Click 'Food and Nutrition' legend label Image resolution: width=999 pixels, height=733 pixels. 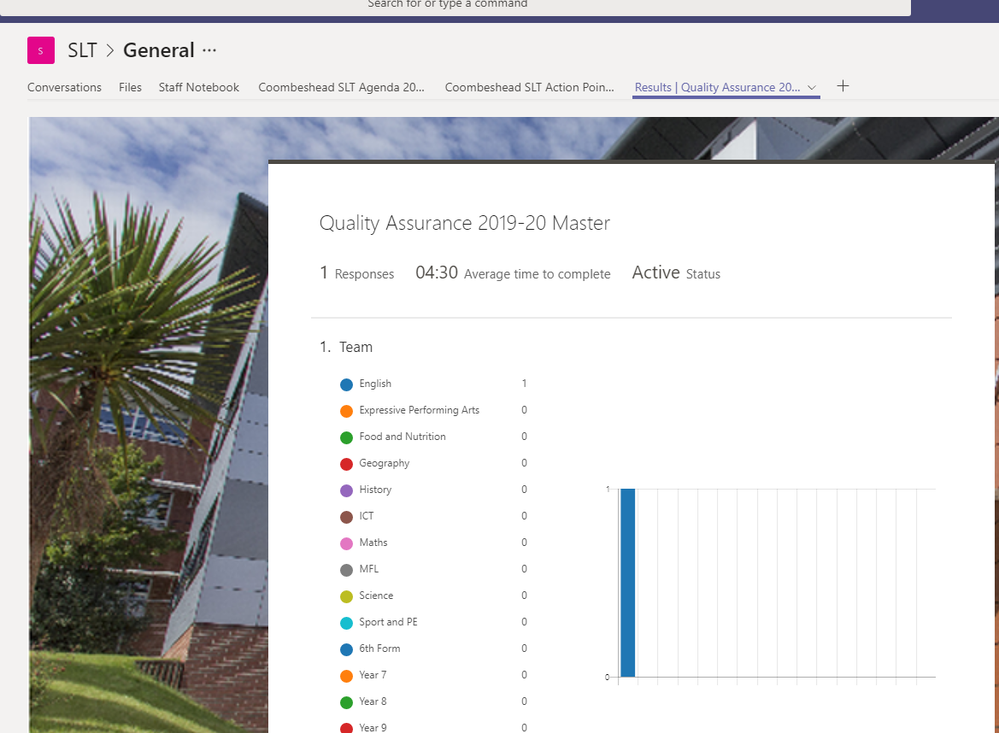(403, 437)
